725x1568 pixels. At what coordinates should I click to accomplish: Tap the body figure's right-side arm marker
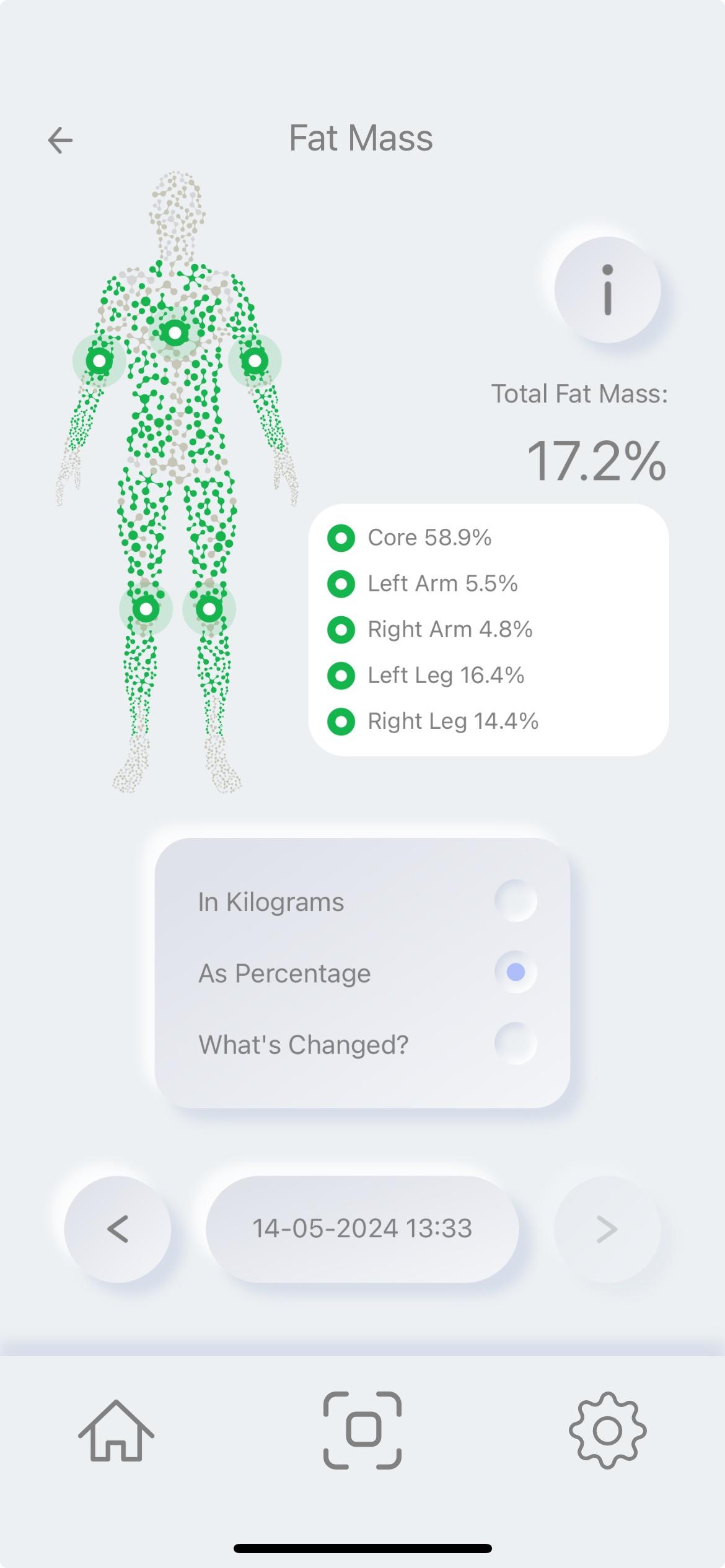(x=255, y=360)
